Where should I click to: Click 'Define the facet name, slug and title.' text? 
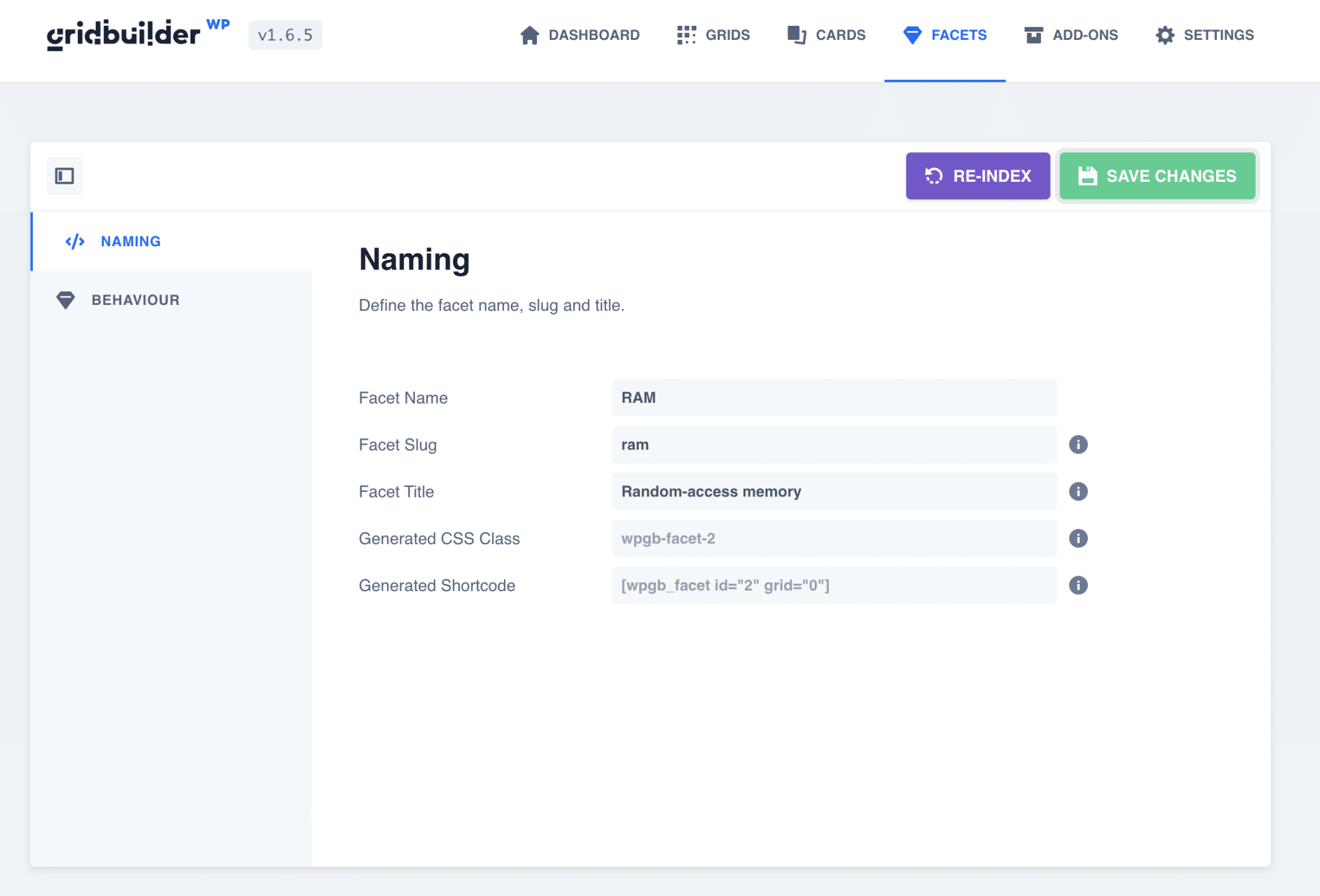pos(492,306)
